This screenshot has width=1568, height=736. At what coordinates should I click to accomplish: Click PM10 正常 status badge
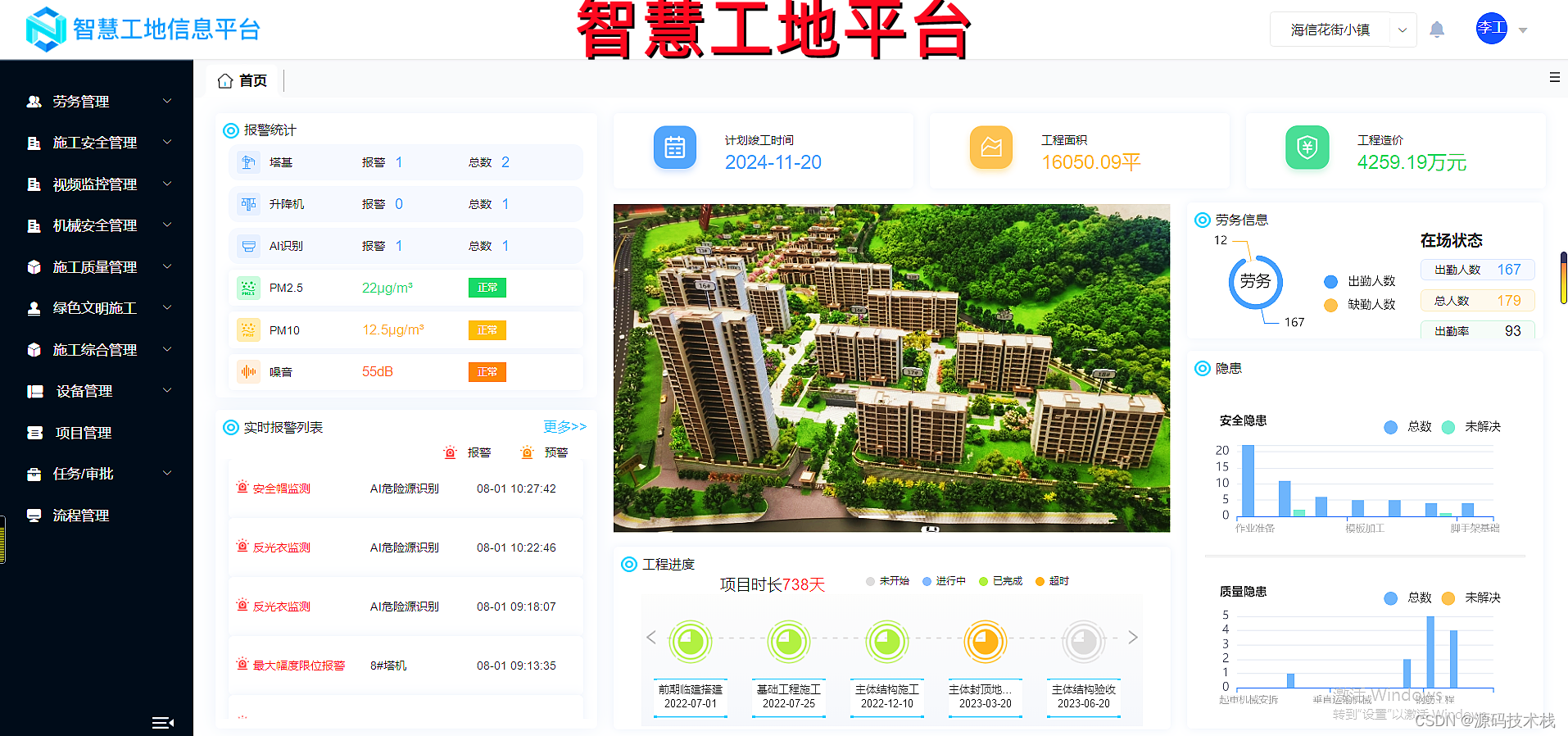point(487,330)
